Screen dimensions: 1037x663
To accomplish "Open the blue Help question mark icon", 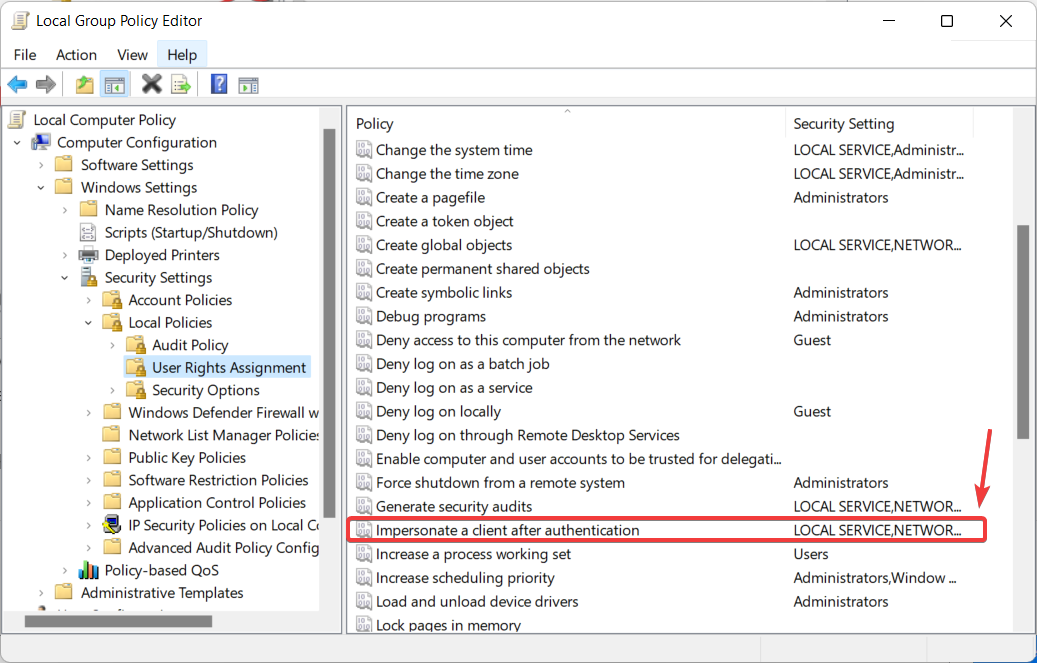I will tap(219, 85).
